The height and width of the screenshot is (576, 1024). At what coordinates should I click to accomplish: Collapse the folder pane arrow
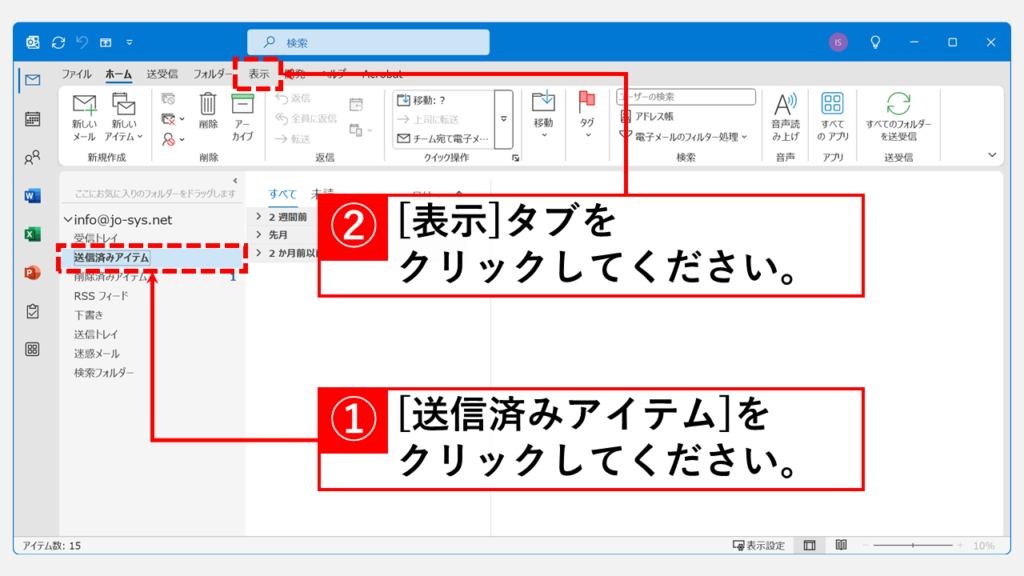[235, 181]
